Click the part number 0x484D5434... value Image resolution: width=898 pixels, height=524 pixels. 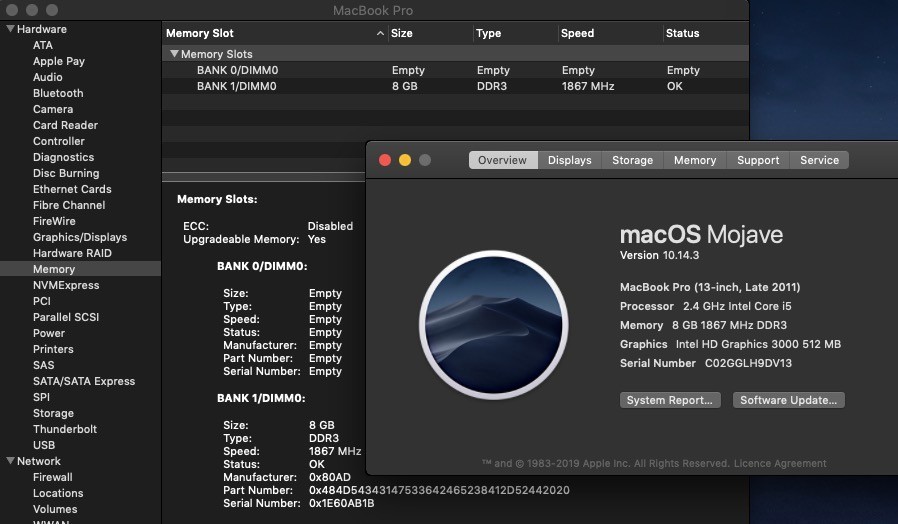tap(439, 490)
